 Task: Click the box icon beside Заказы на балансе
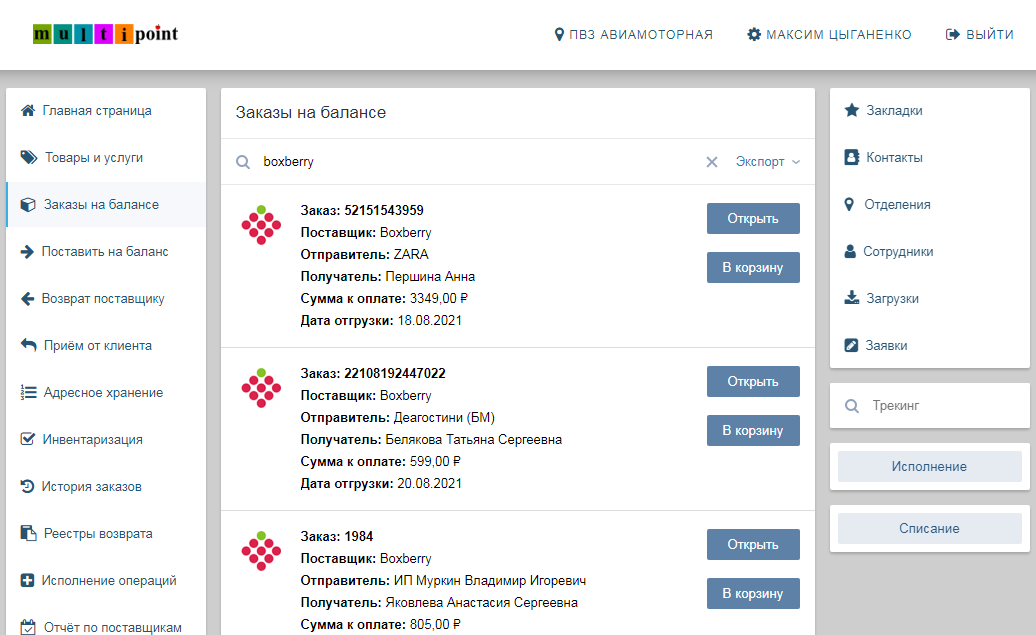(x=28, y=204)
